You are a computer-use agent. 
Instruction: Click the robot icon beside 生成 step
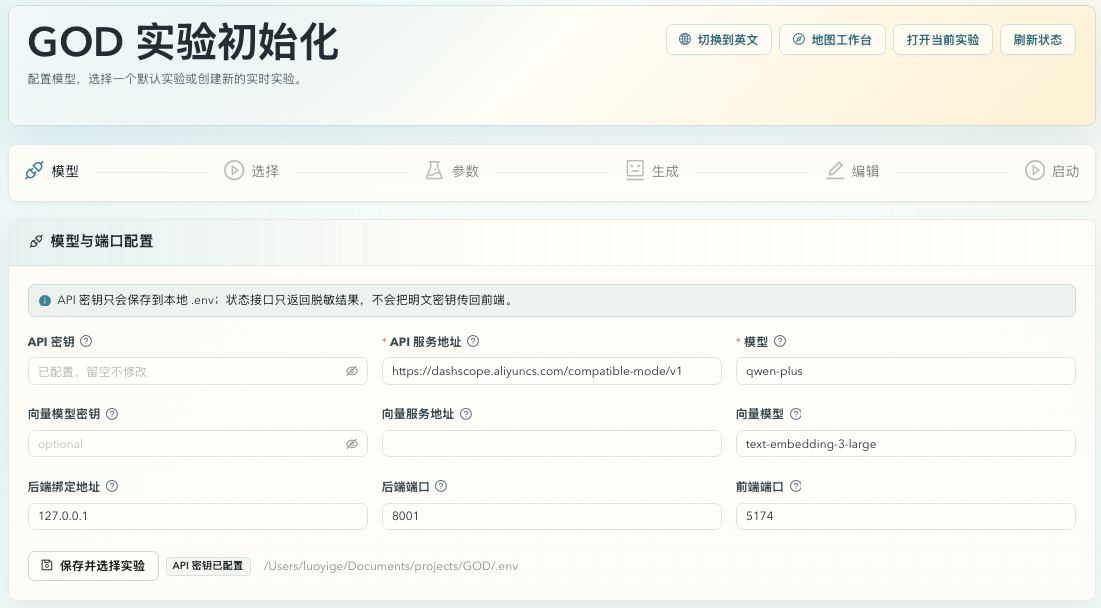click(635, 171)
